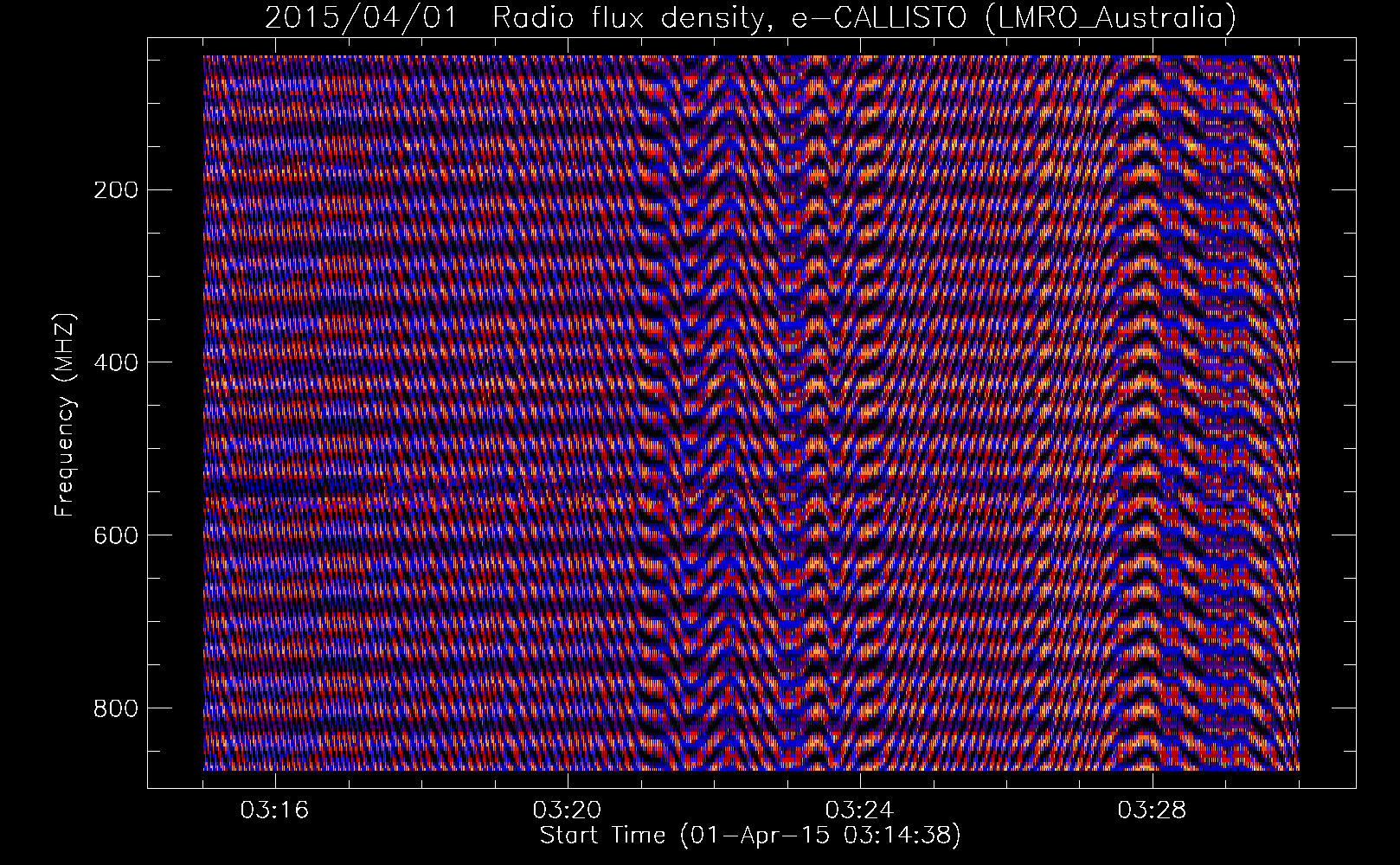Click the '03:16' time axis label
Viewport: 1400px width, 865px height.
tap(275, 811)
